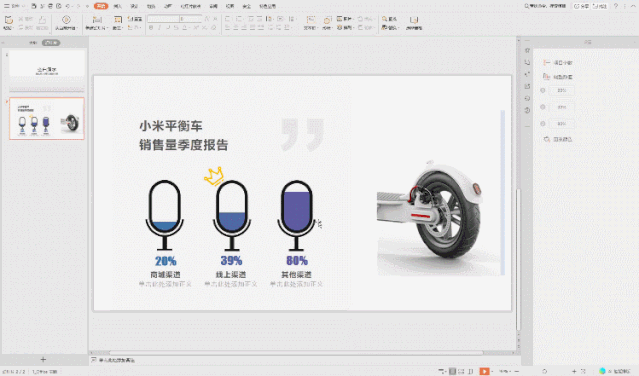
Task: Click the plus button to add a slide
Action: [43, 359]
